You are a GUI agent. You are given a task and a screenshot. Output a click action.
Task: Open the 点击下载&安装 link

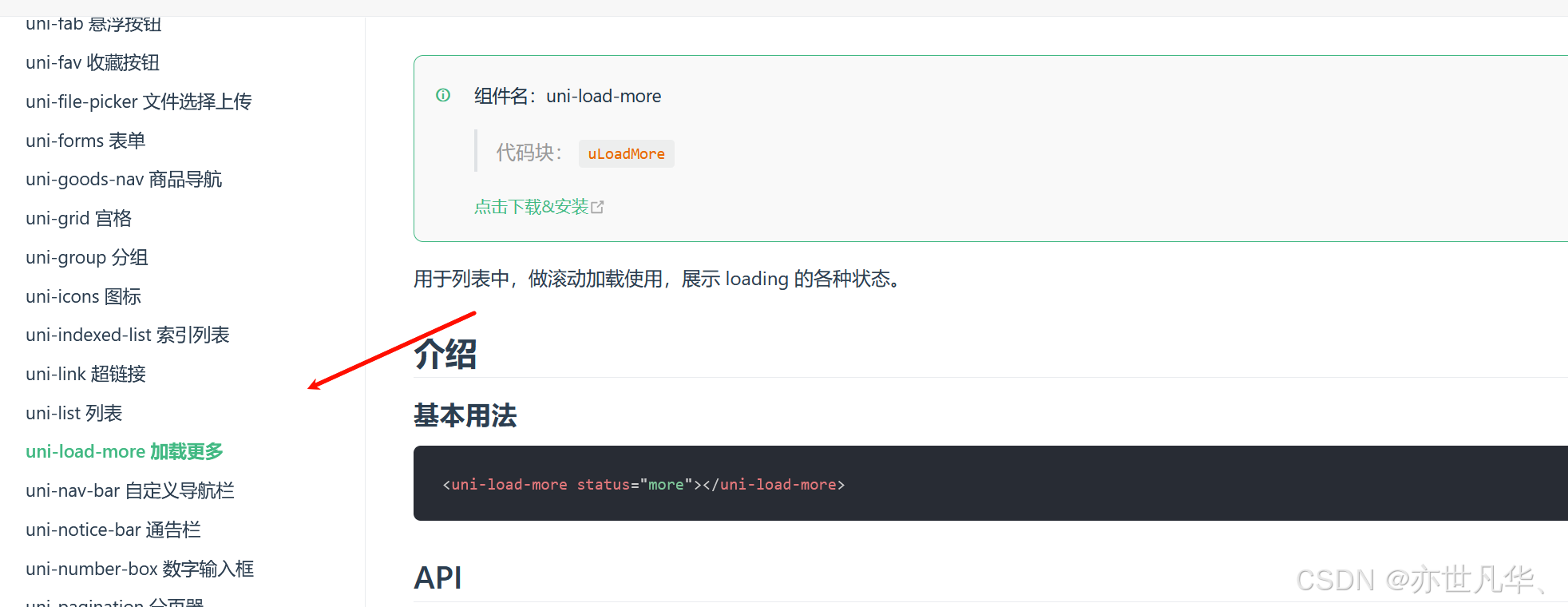click(531, 207)
